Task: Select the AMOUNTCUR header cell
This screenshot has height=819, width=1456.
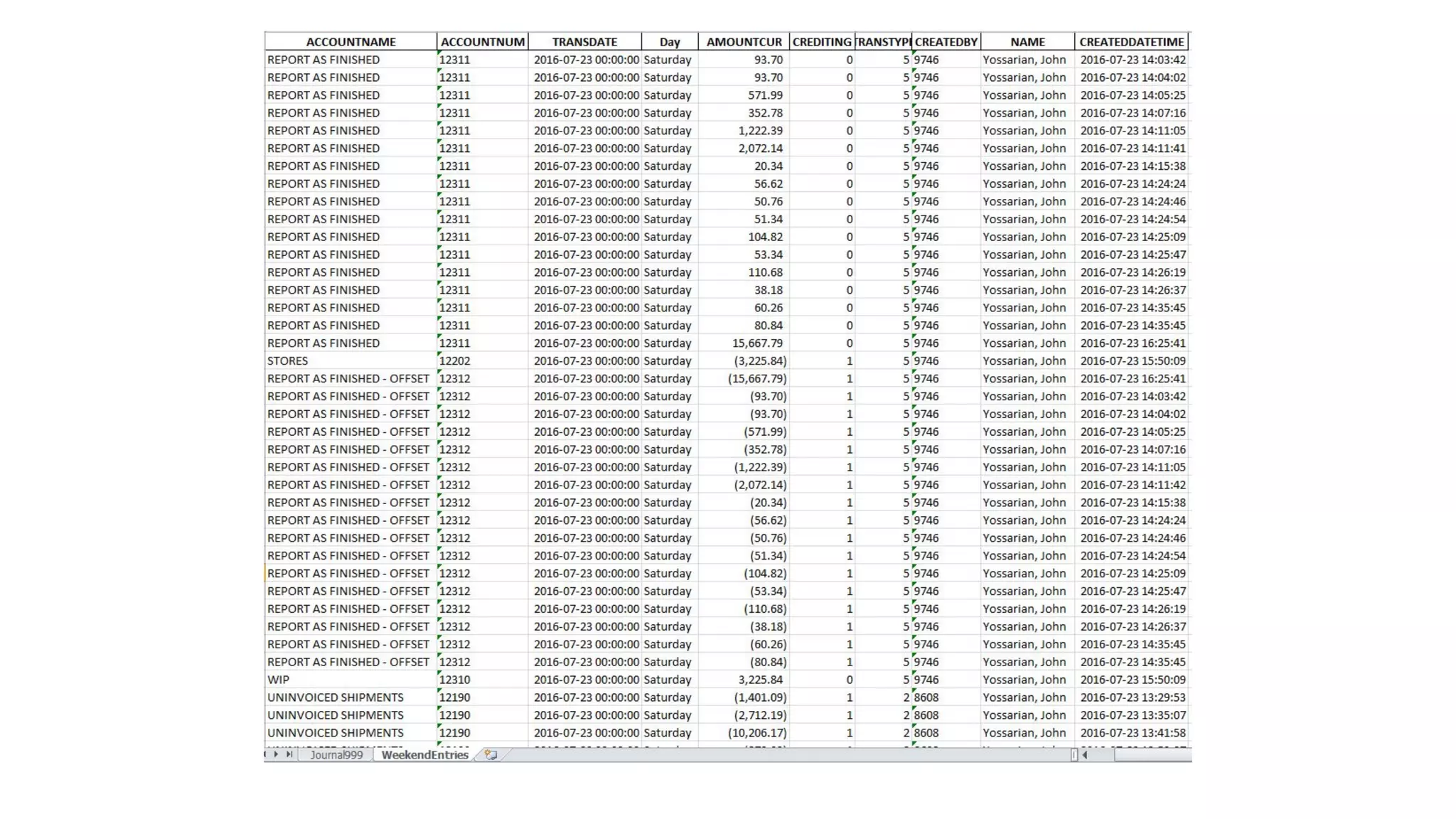Action: coord(744,42)
